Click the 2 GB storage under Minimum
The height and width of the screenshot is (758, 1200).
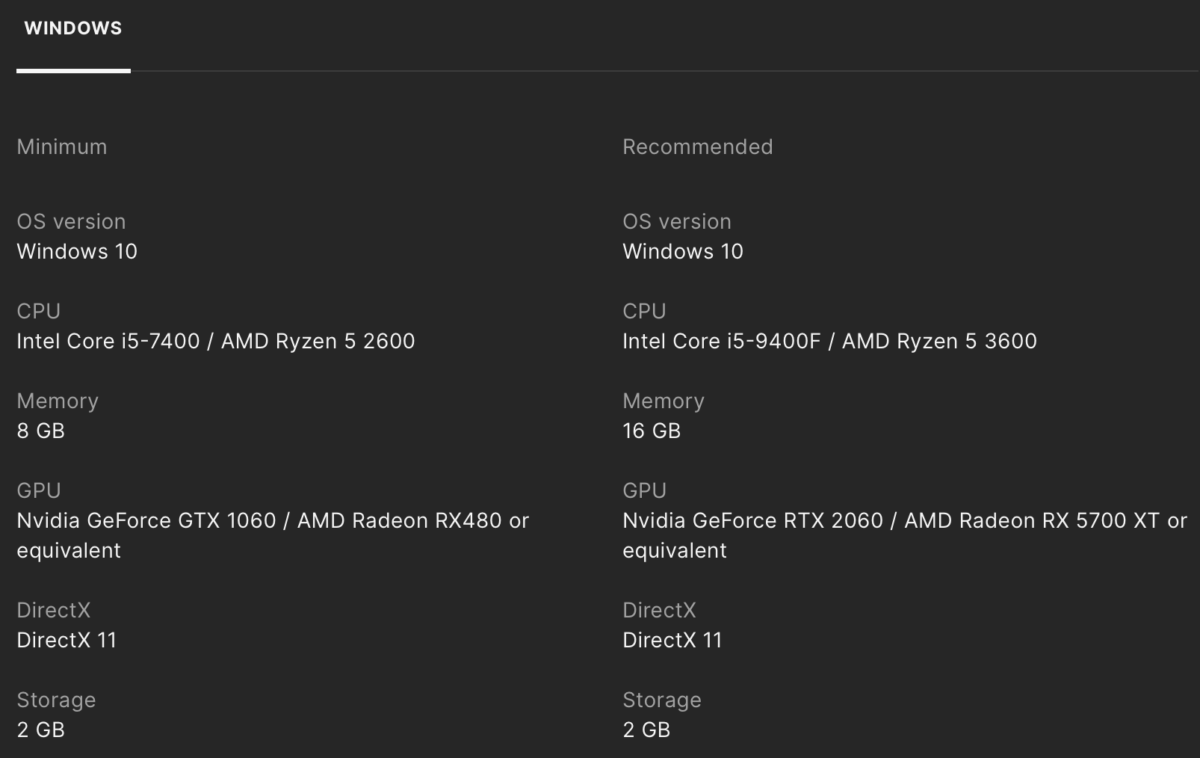point(41,730)
